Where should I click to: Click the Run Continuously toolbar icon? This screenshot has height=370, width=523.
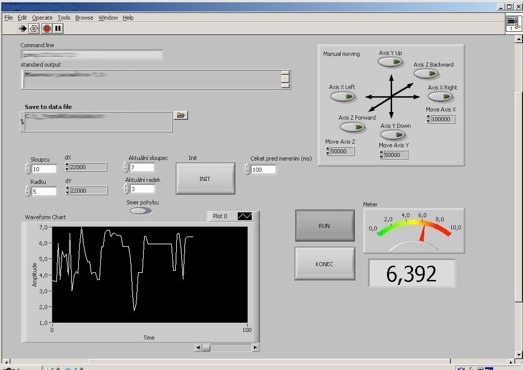(34, 29)
